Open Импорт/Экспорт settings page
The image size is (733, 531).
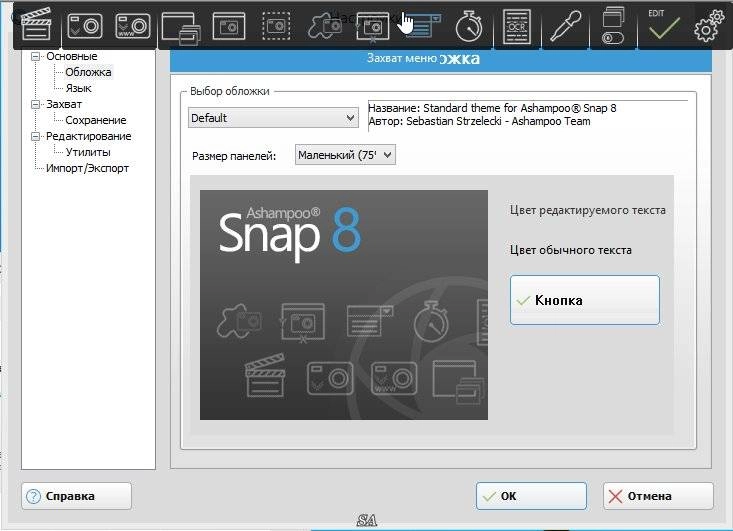87,168
